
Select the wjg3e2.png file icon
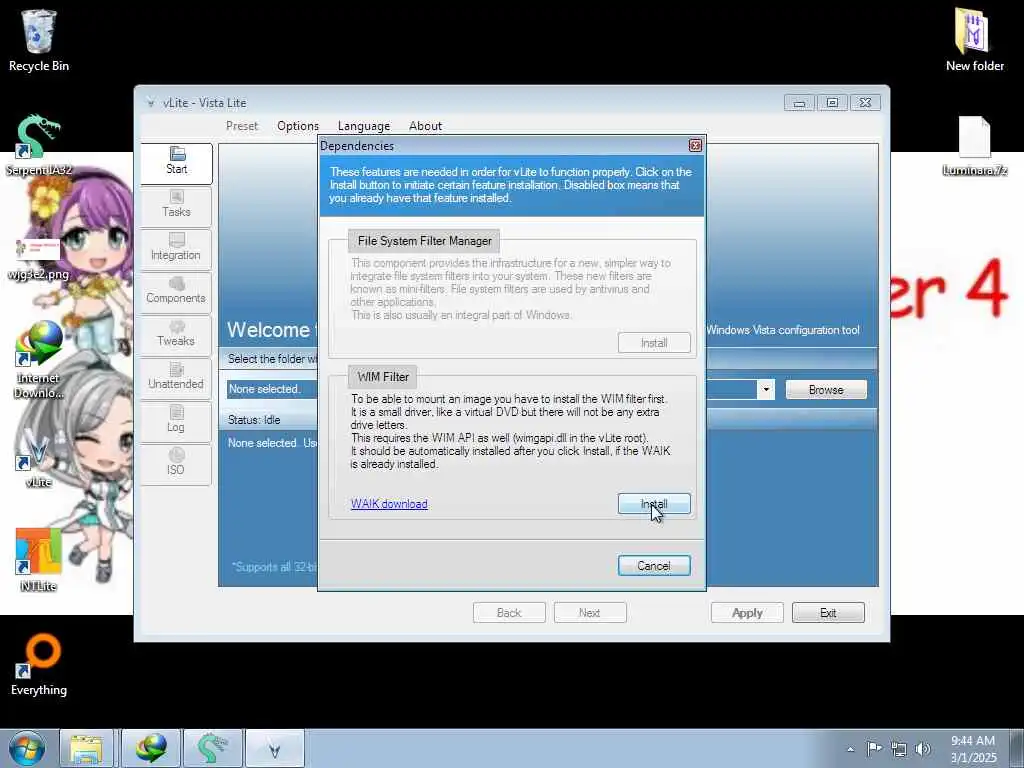click(39, 260)
